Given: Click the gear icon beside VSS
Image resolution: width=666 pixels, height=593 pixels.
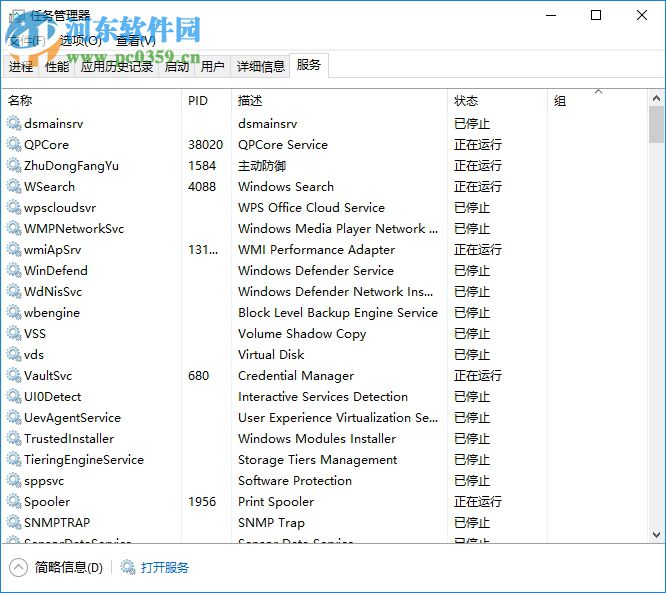Looking at the screenshot, I should 14,334.
